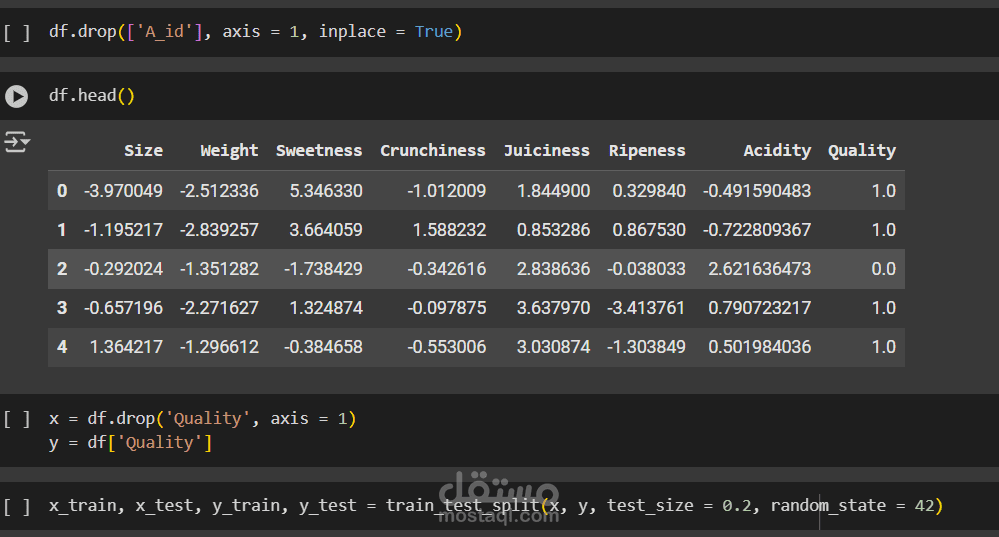Click the Quality value 0.0
Screen dimensions: 999x537
pos(884,269)
